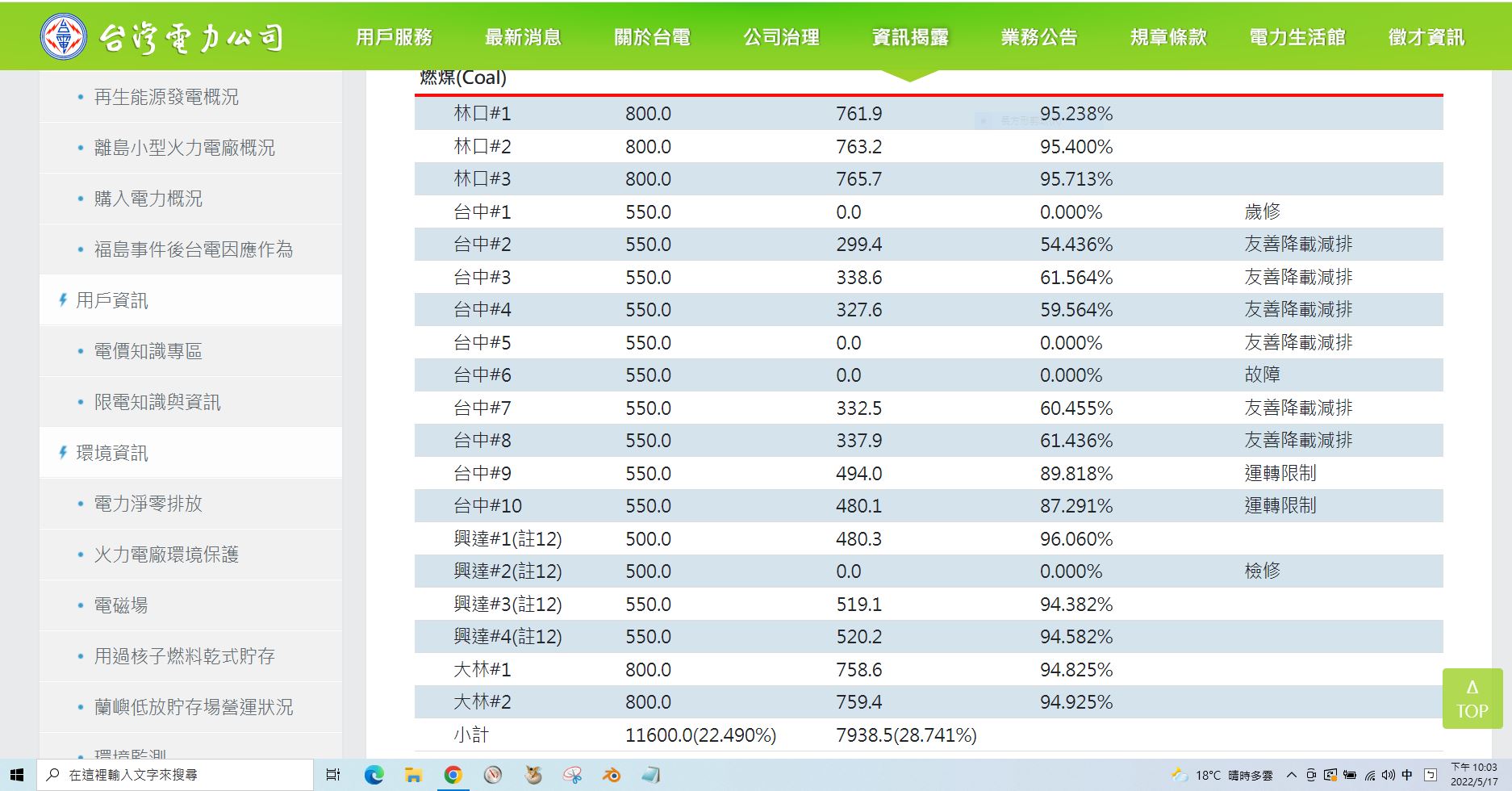Viewport: 1512px width, 791px height.
Task: Open 火力電廠環境保護 sidebar link
Action: click(166, 555)
